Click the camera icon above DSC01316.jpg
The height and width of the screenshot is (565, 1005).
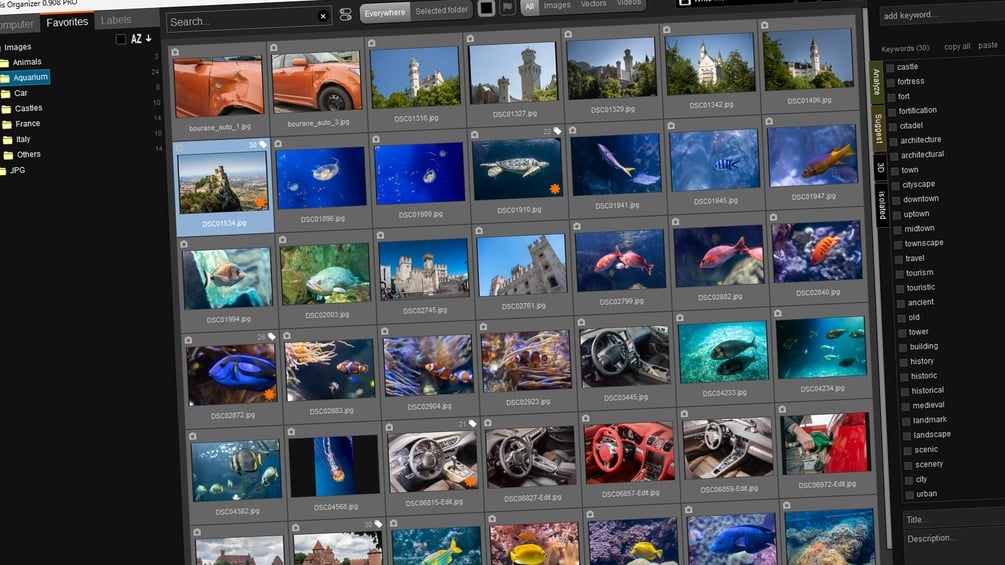click(x=372, y=43)
